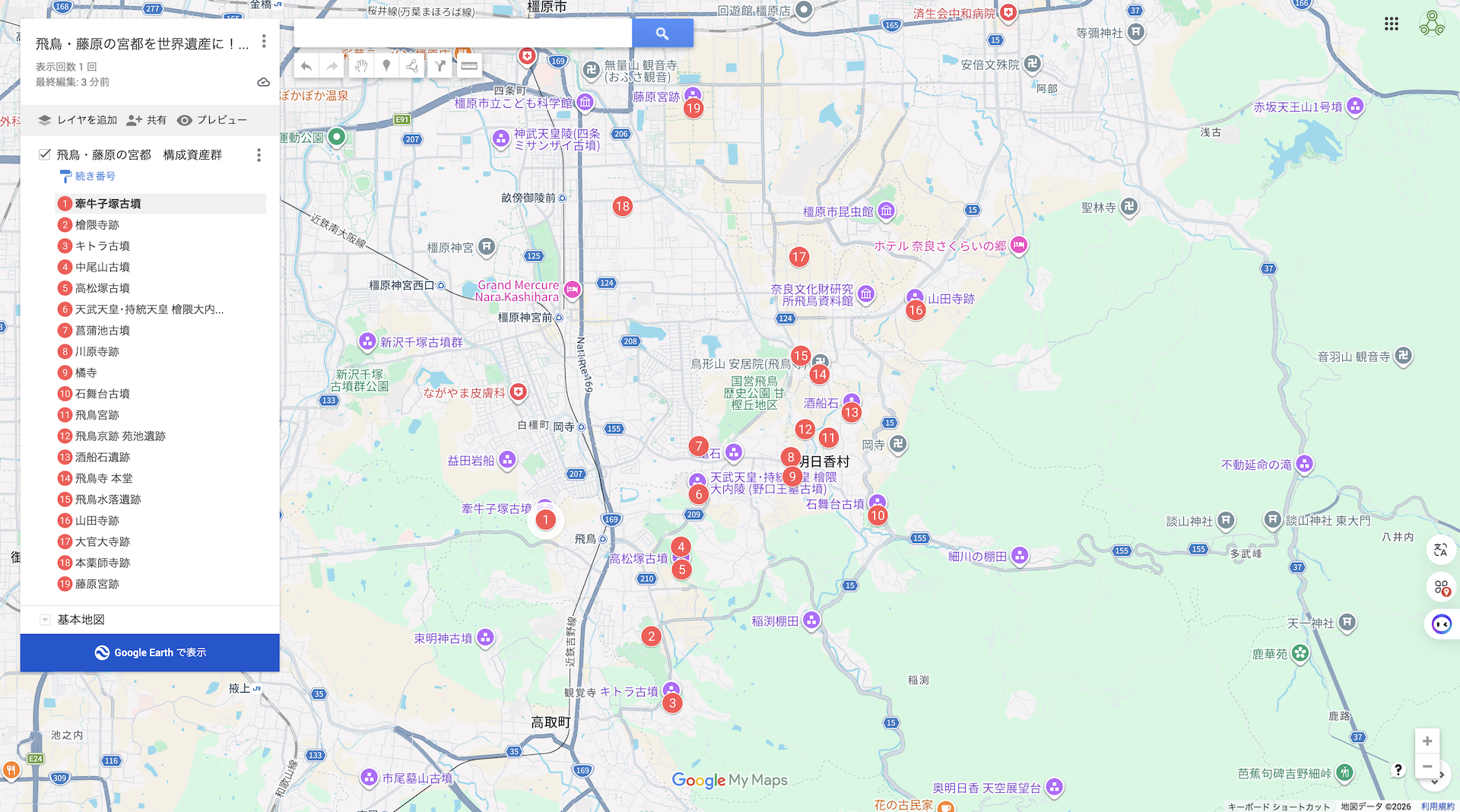This screenshot has height=812, width=1460.
Task: Click red marker 10 near 石舞台古墳
Action: pyautogui.click(x=878, y=515)
